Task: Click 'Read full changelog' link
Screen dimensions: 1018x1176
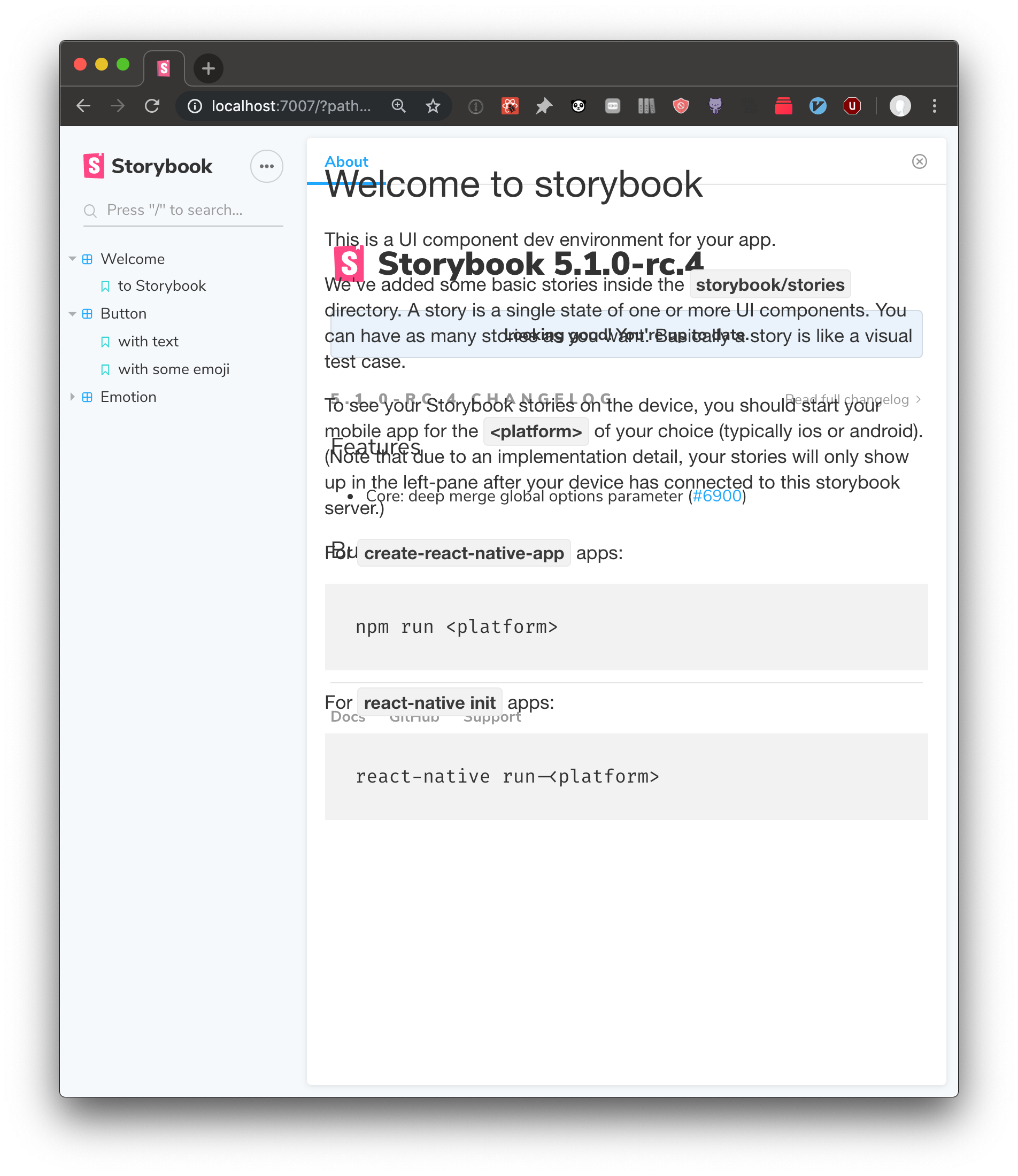Action: click(x=853, y=400)
